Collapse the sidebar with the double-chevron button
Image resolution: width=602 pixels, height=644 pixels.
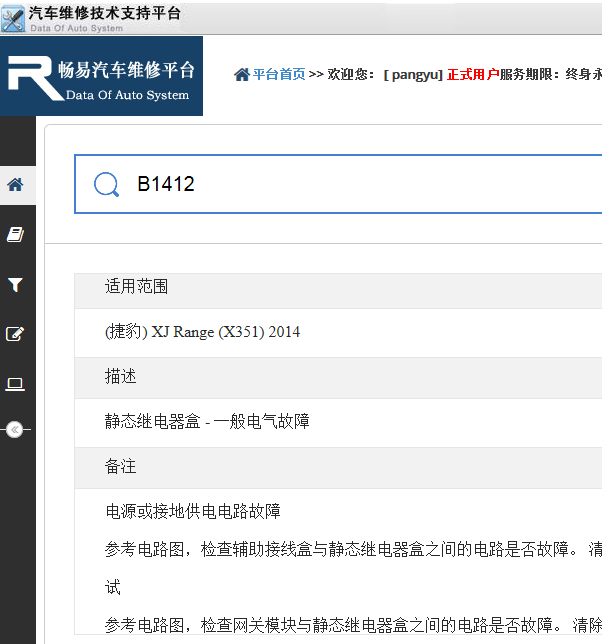15,430
